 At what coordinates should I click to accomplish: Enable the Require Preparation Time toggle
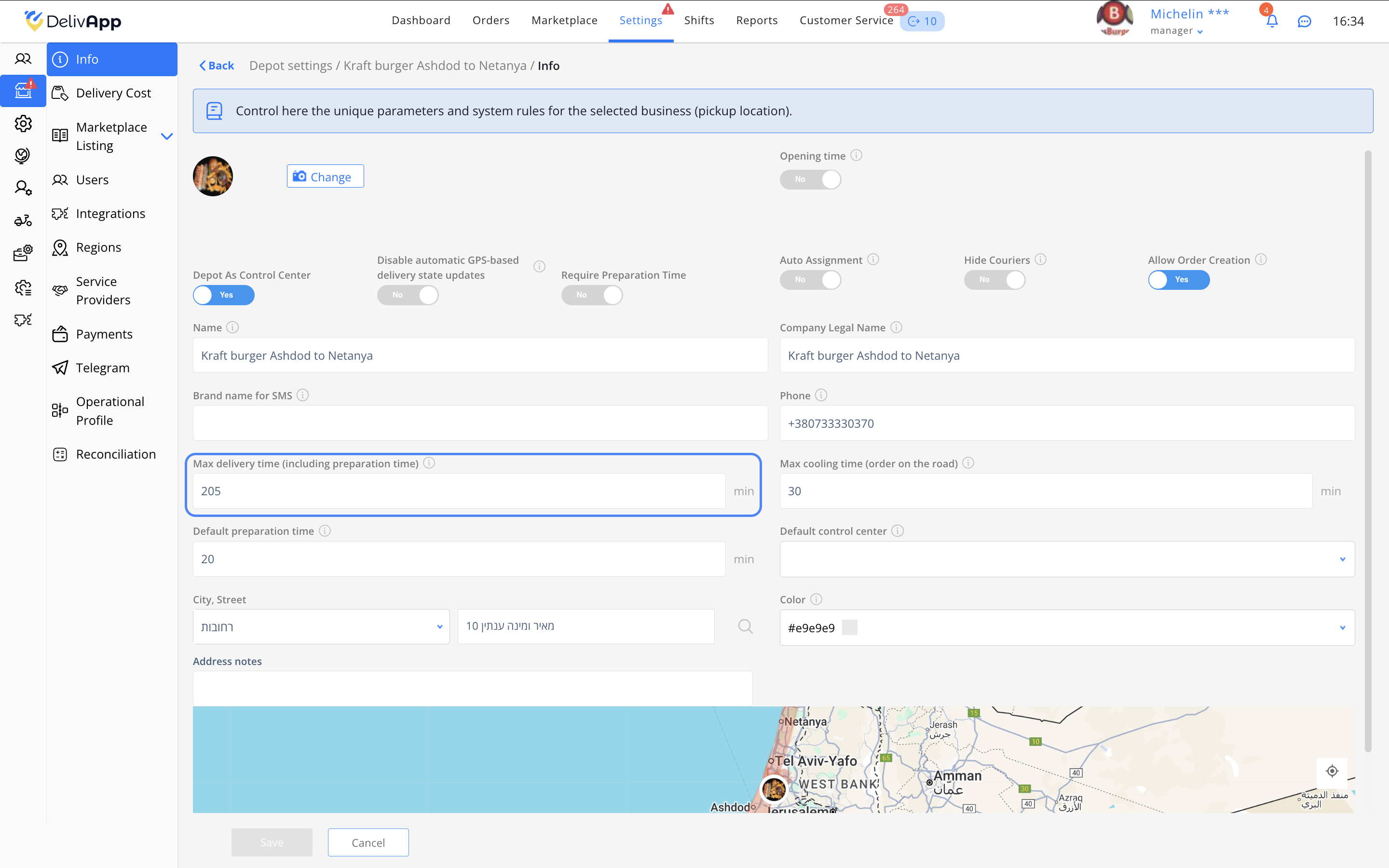(x=592, y=295)
